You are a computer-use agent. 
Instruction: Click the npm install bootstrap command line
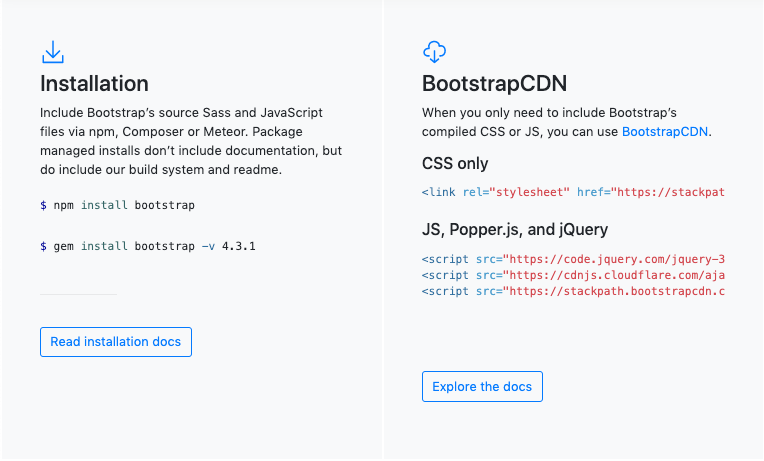point(117,205)
